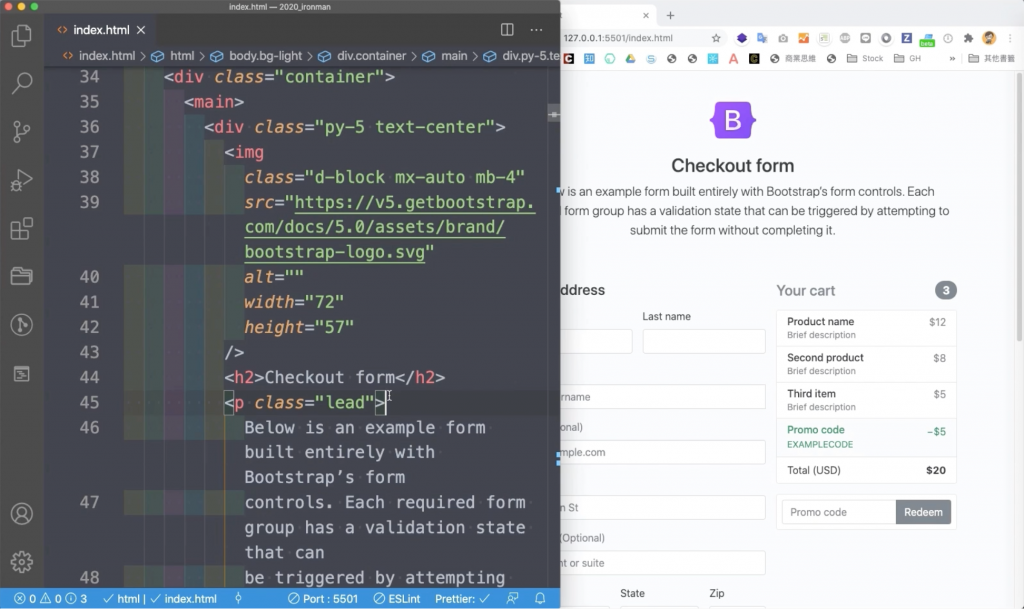Click the Git commit status bar icon
The height and width of the screenshot is (609, 1024).
(238, 599)
